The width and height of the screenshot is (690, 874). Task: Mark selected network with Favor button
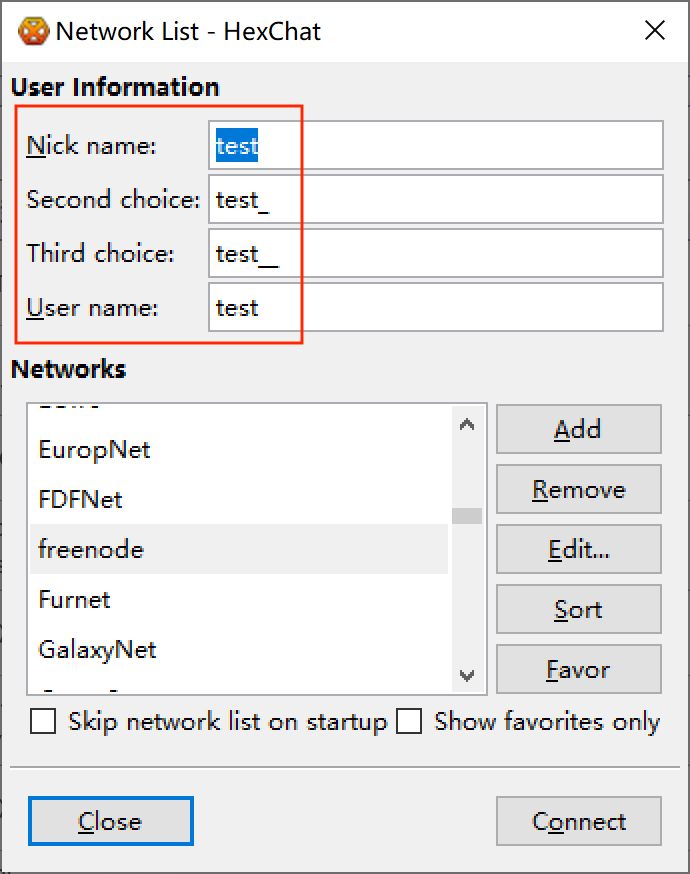[x=578, y=670]
